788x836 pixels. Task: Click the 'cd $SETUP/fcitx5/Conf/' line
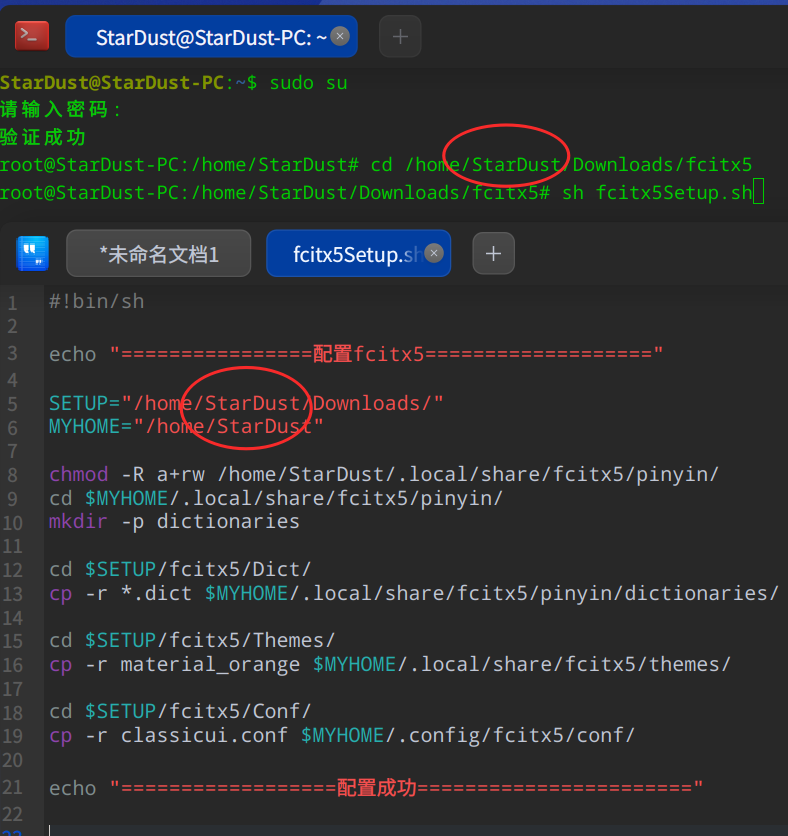pyautogui.click(x=180, y=711)
